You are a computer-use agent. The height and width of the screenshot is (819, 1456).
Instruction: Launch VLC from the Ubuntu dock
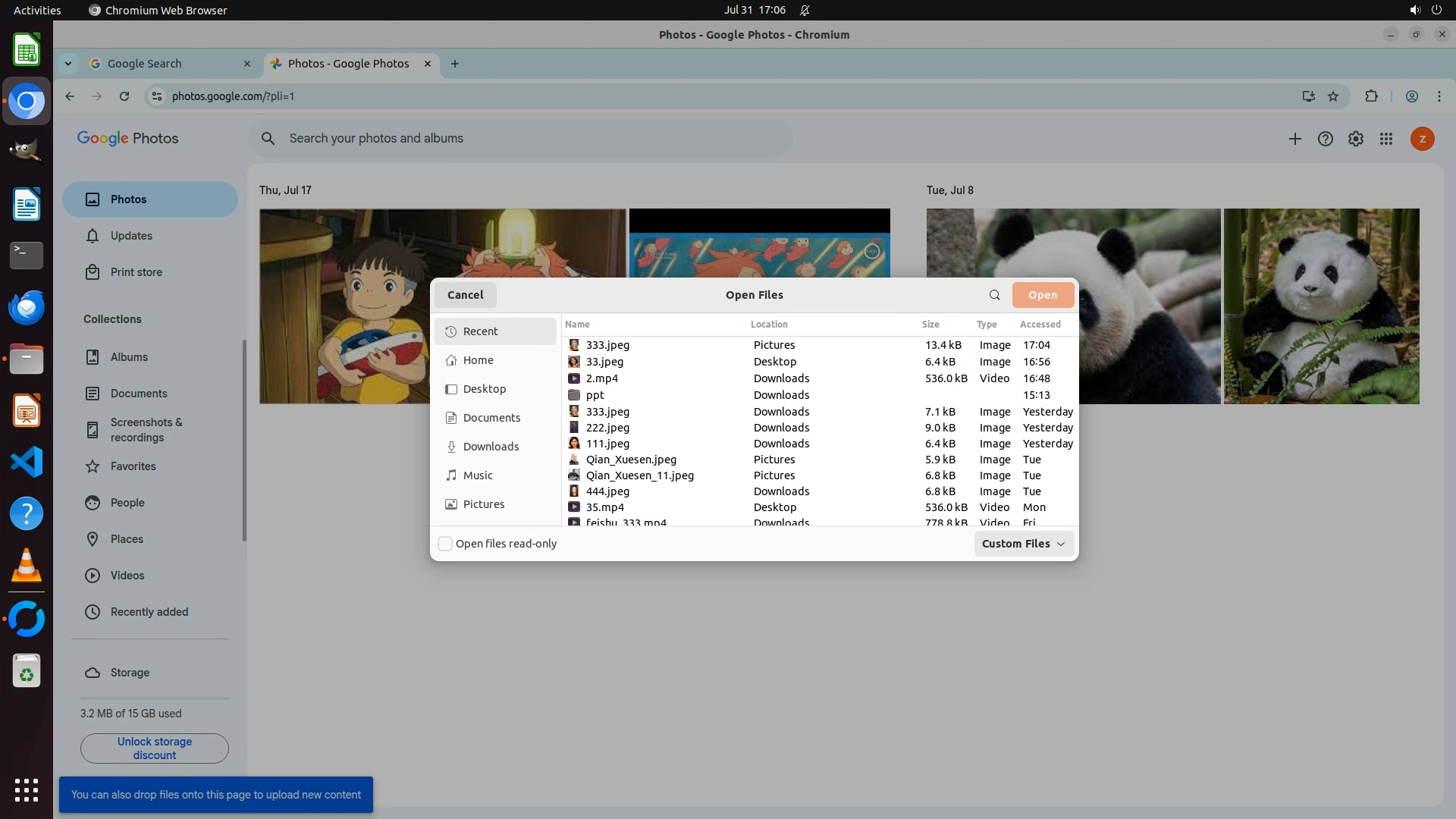(x=27, y=566)
